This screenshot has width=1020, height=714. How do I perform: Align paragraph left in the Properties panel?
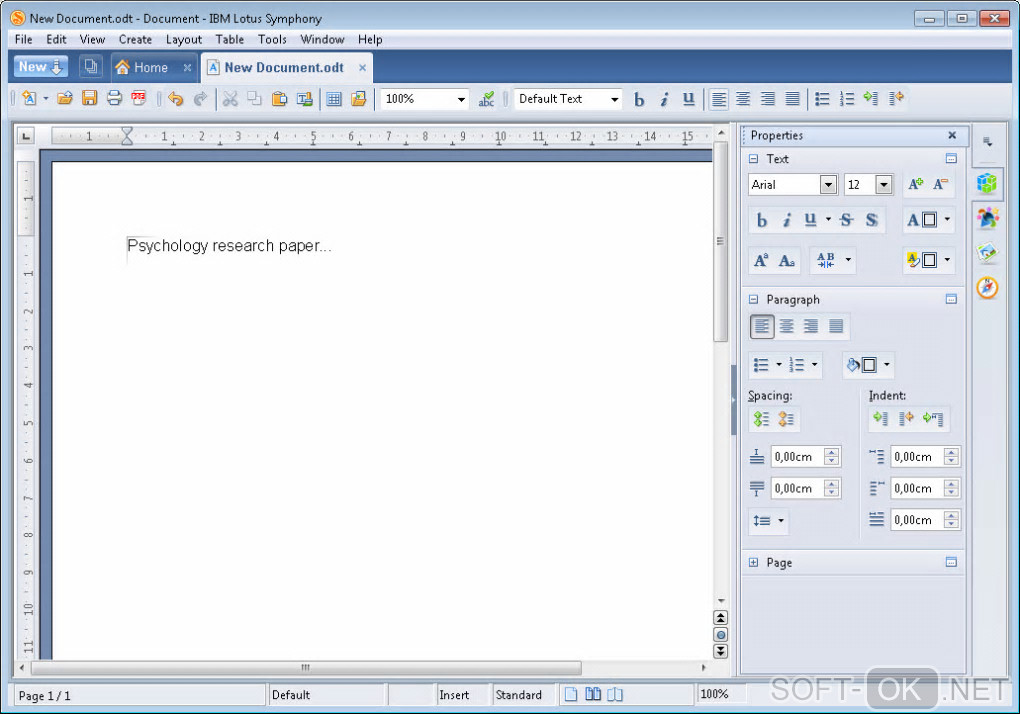pos(762,326)
